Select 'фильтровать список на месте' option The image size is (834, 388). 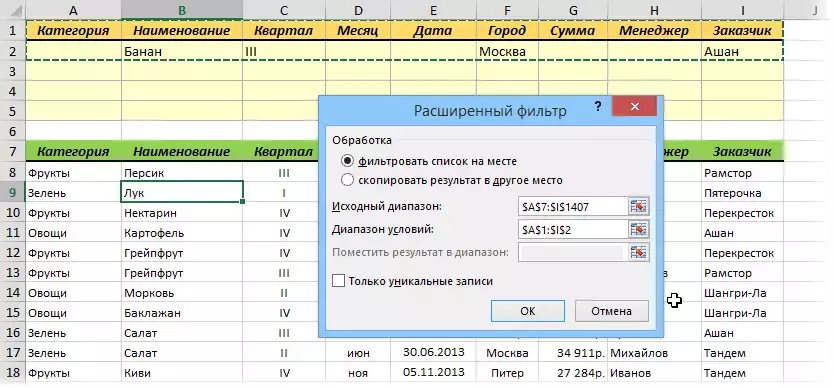tap(347, 161)
